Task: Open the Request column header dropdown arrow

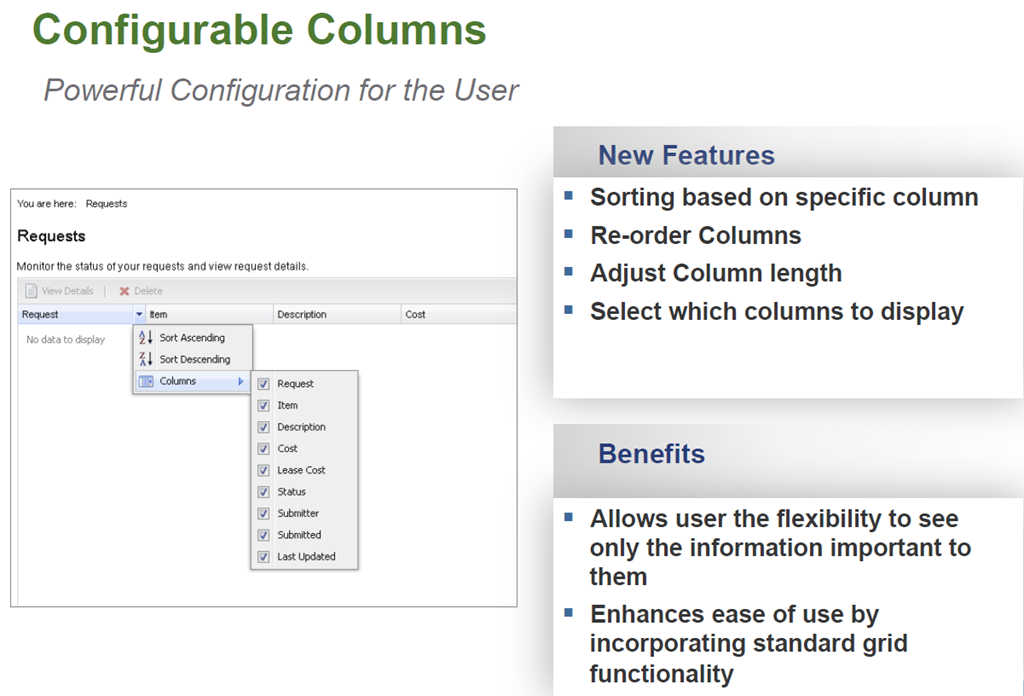Action: 139,315
